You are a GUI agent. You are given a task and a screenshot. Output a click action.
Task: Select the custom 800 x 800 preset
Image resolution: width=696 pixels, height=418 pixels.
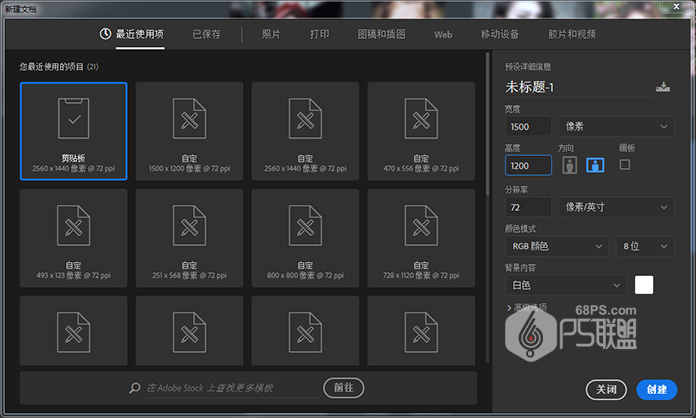point(305,238)
